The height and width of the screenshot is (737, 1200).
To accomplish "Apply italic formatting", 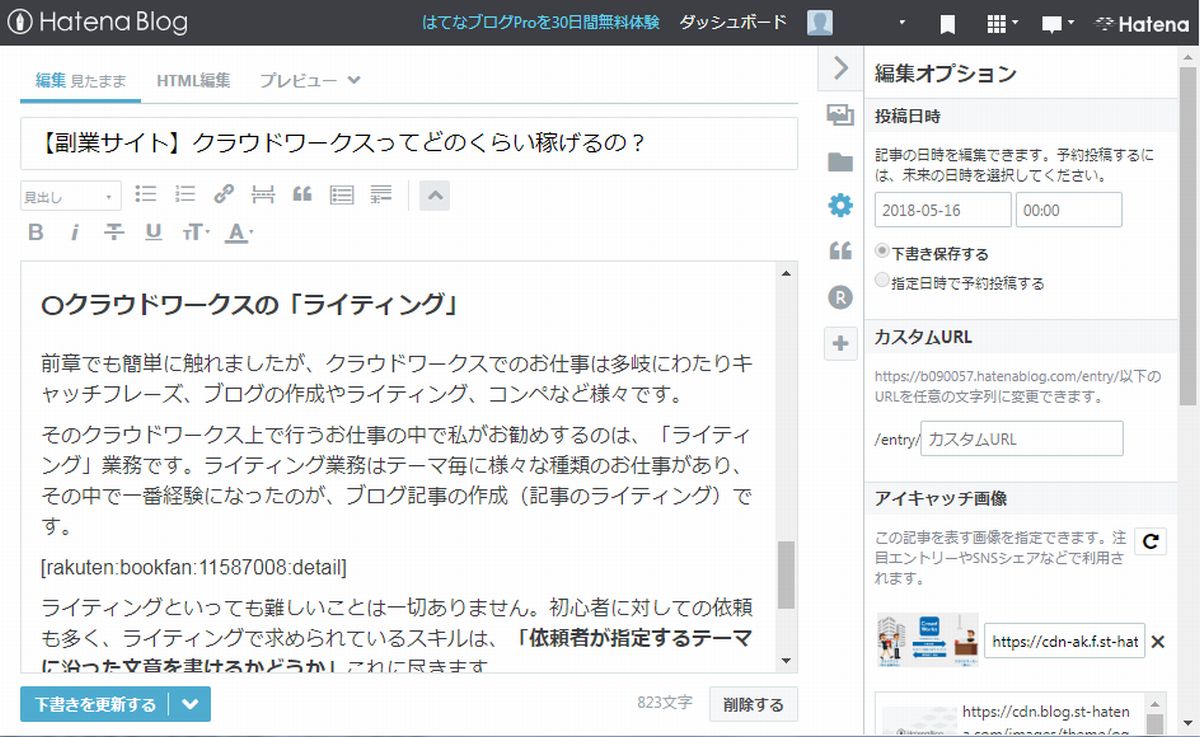I will pyautogui.click(x=75, y=233).
